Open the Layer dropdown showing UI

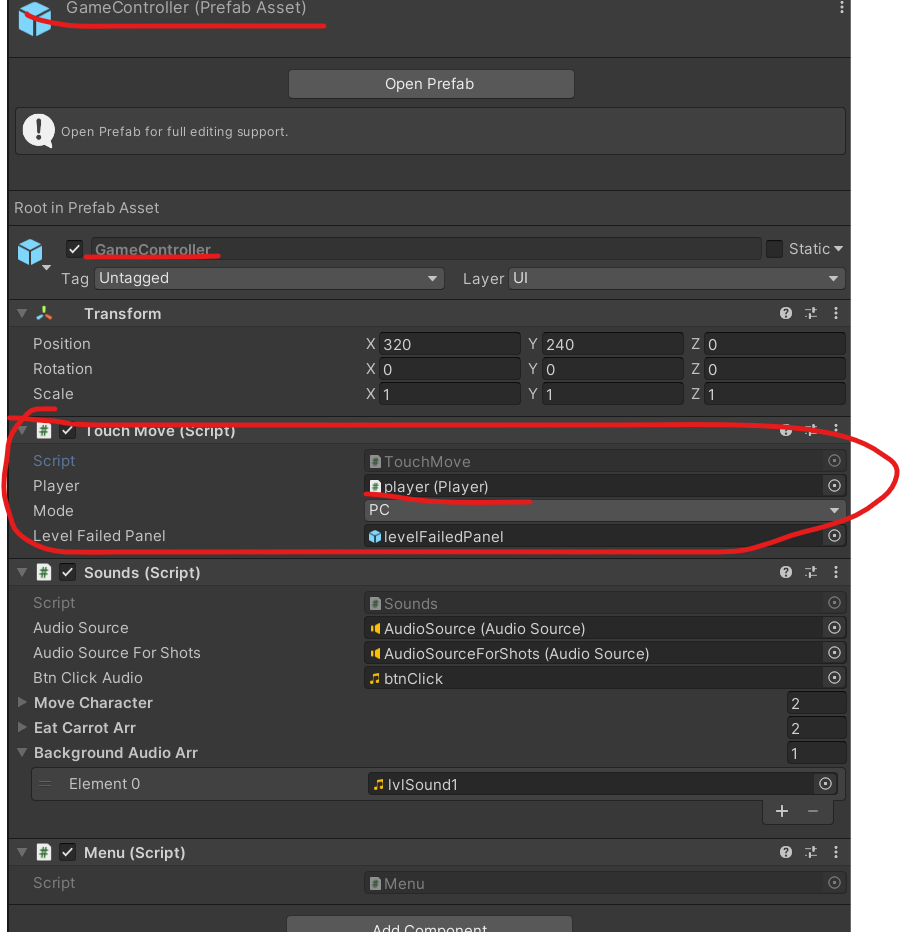pos(676,278)
